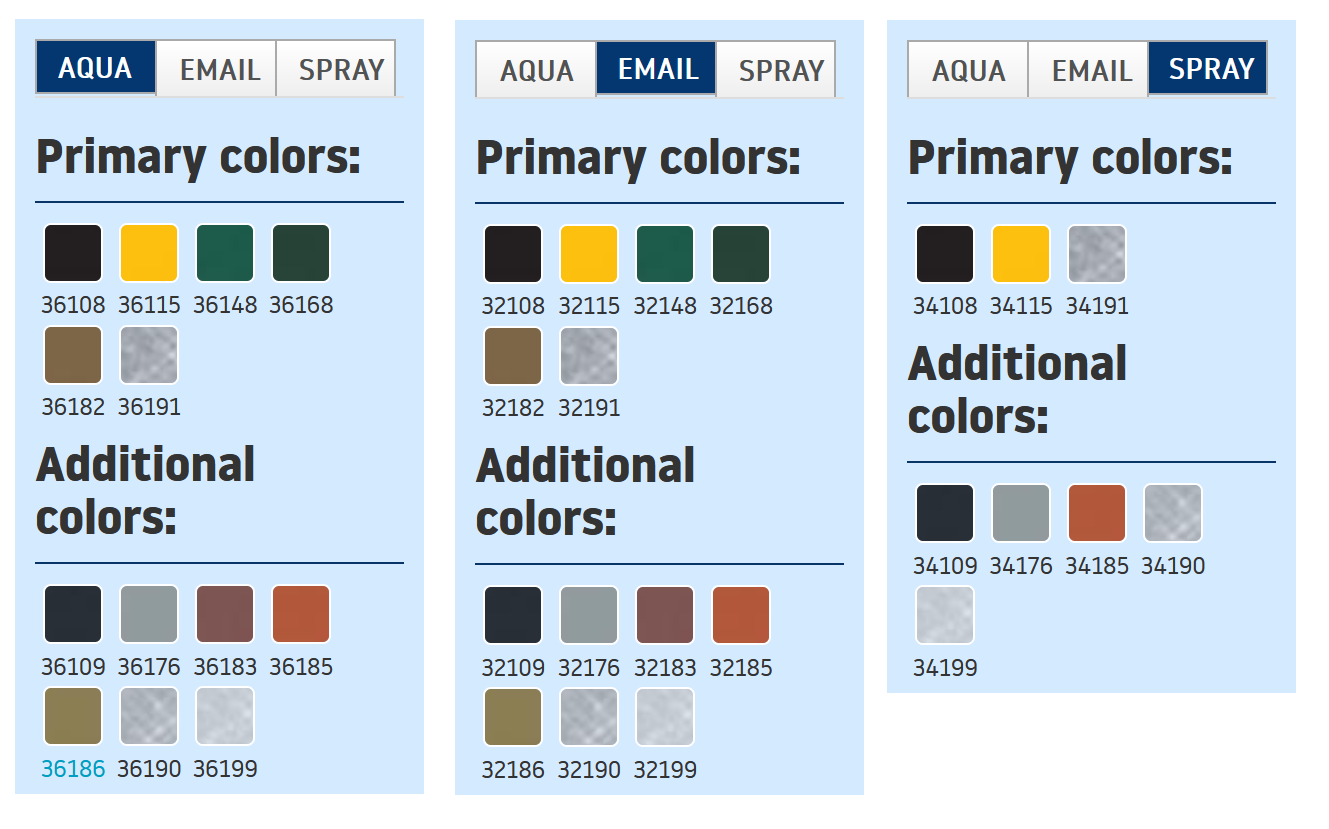The image size is (1329, 829).
Task: Select black swatch 36108
Action: (73, 254)
